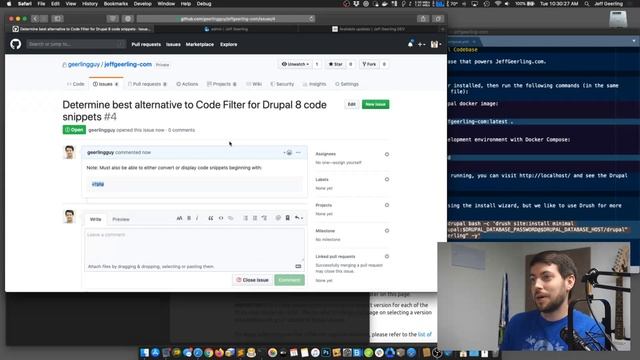The height and width of the screenshot is (360, 640).
Task: Switch to the repository Settings tab
Action: click(x=347, y=84)
